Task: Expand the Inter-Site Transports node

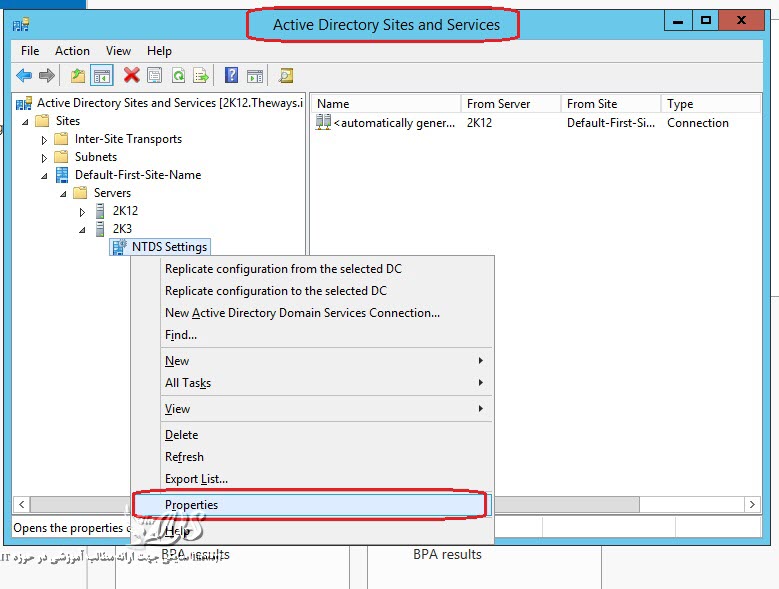Action: (x=44, y=140)
